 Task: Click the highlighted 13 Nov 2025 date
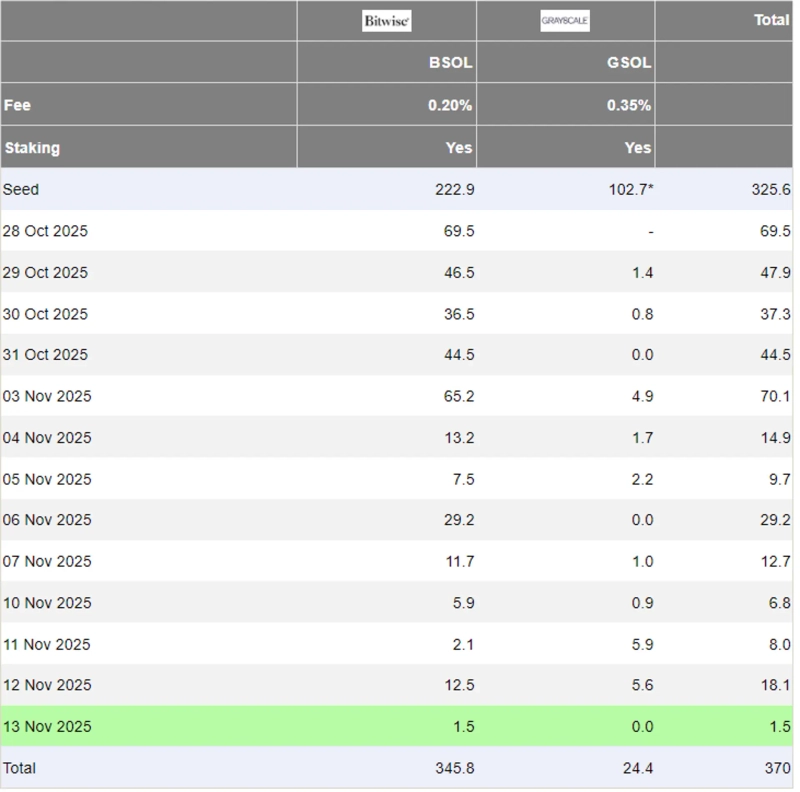[47, 726]
